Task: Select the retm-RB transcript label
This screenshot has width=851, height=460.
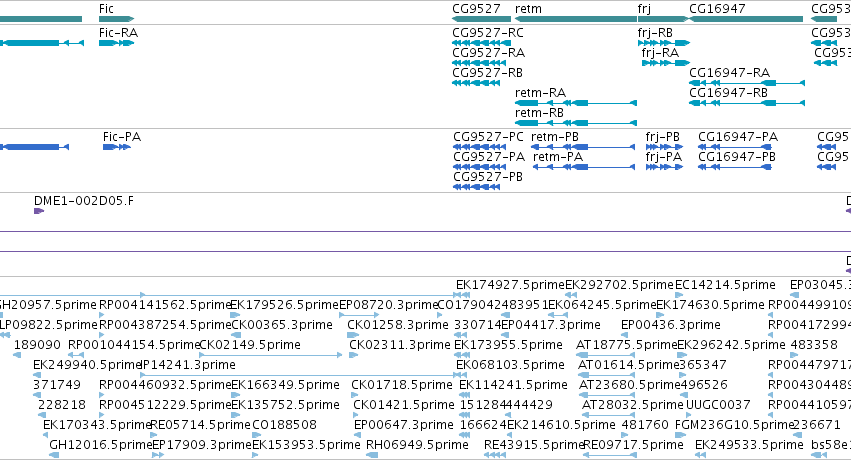Action: click(x=539, y=113)
